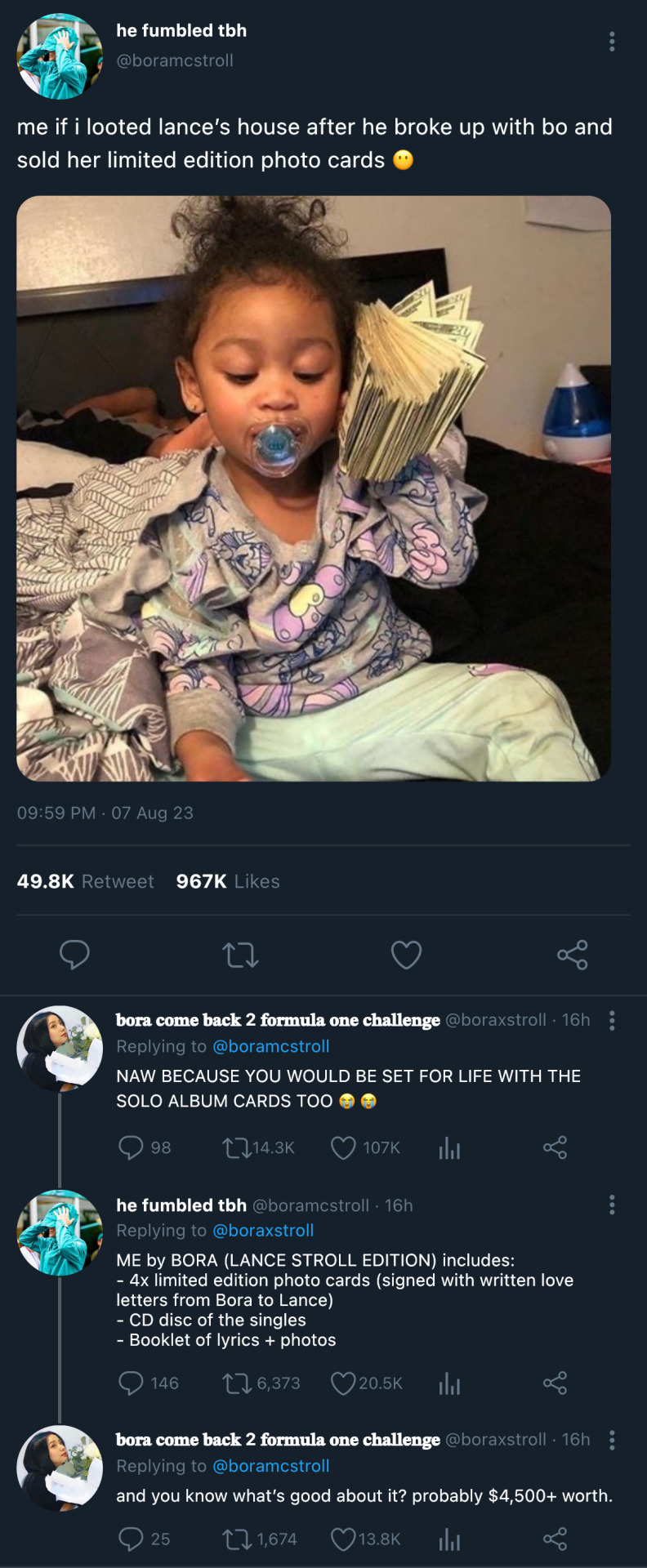Reply to the main tweet

(x=74, y=954)
